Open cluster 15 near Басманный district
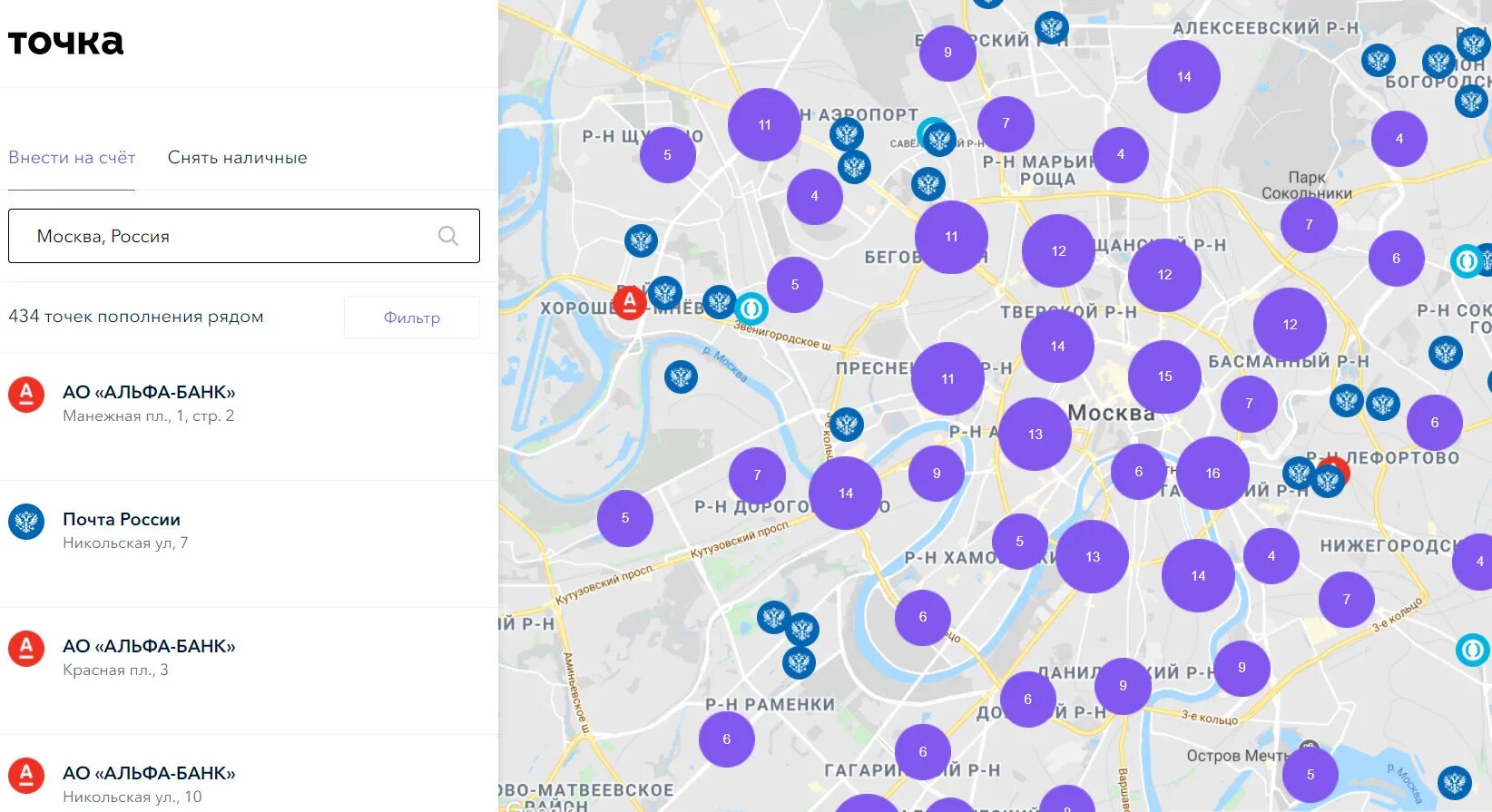The image size is (1492, 812). 1164,377
